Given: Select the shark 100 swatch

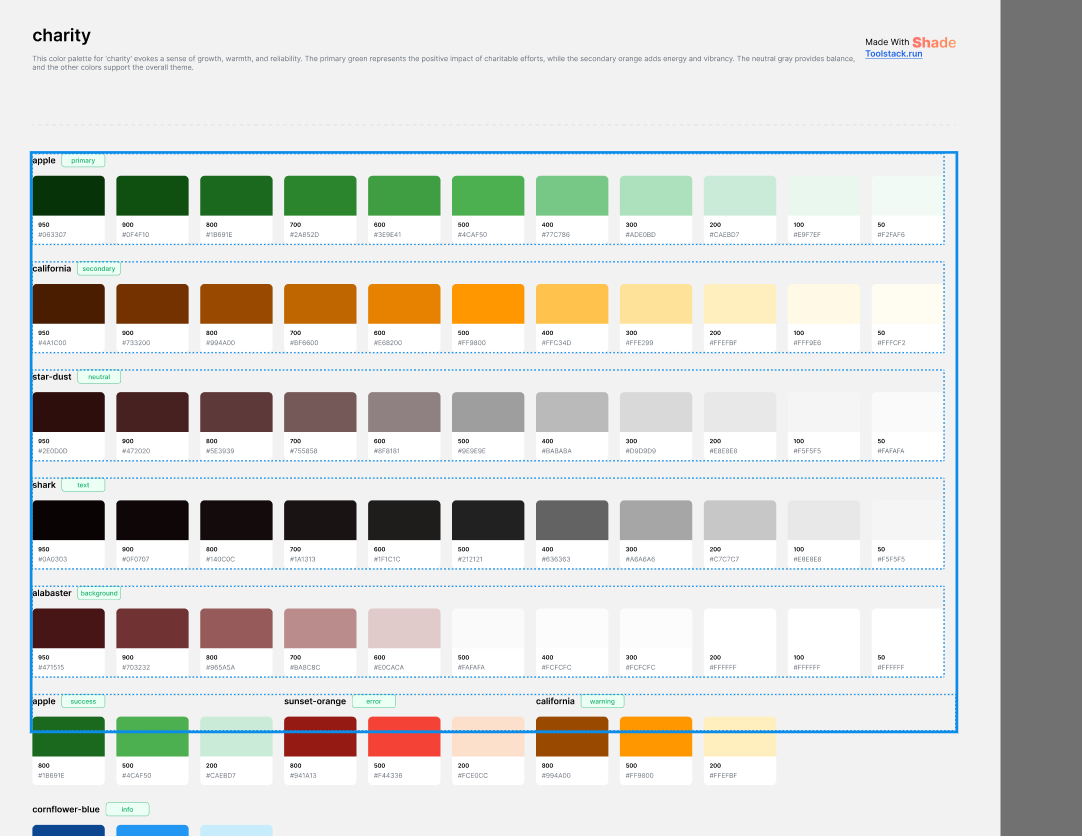Looking at the screenshot, I should pyautogui.click(x=824, y=521).
